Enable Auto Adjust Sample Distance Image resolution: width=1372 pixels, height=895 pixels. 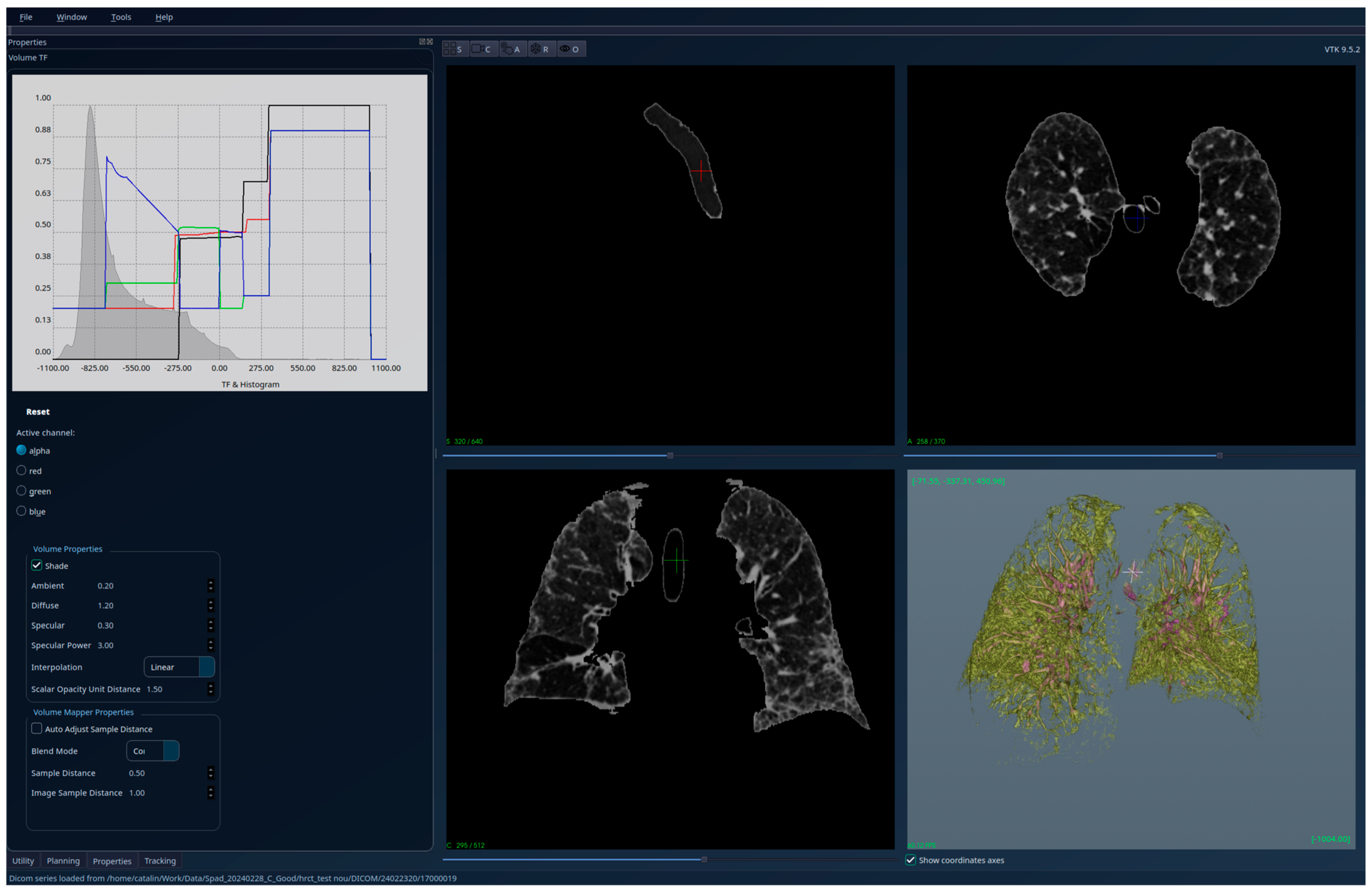[37, 729]
